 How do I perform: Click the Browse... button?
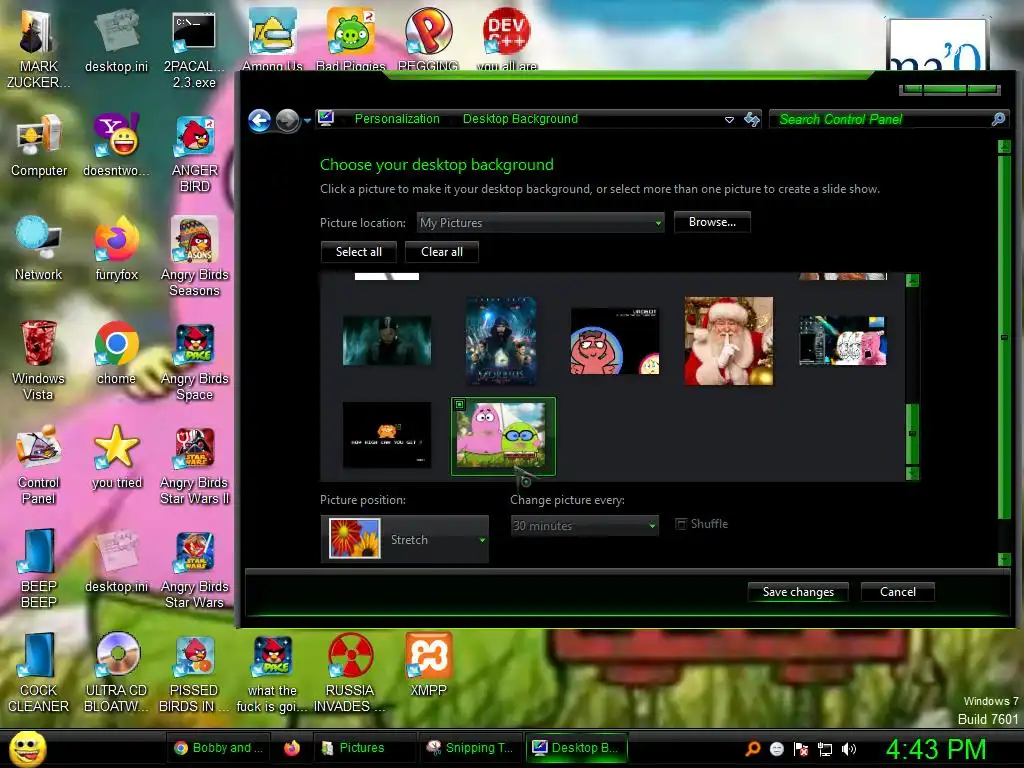(712, 222)
